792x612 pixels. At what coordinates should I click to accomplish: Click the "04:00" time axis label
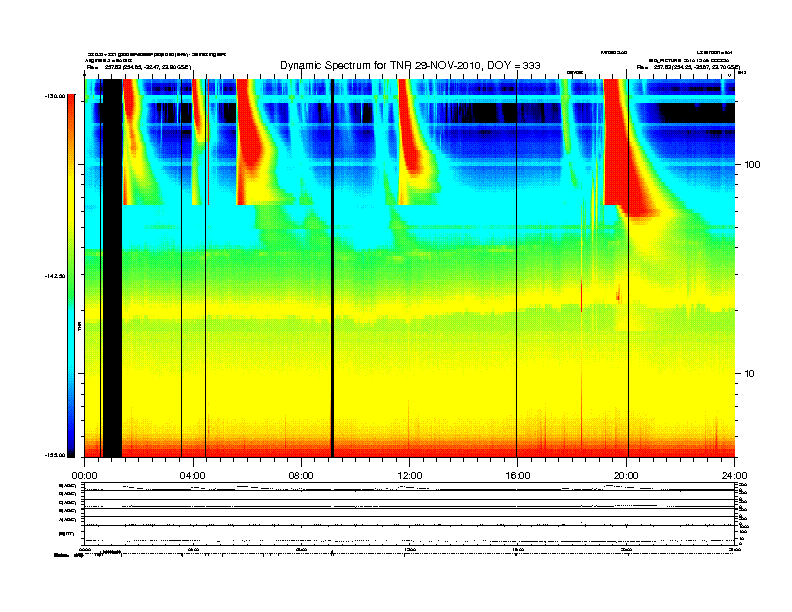pyautogui.click(x=193, y=476)
